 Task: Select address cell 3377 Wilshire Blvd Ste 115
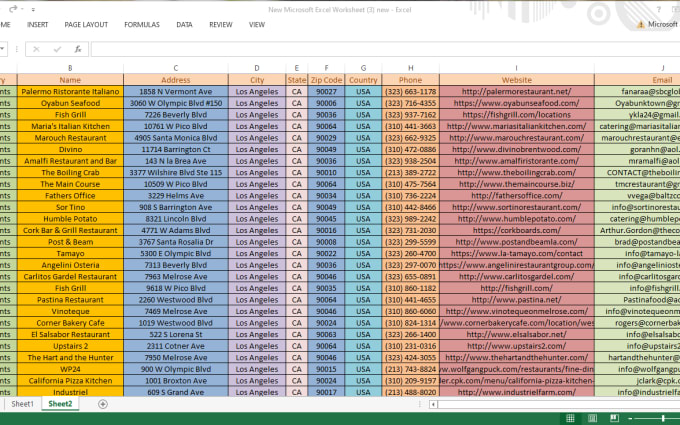[176, 173]
